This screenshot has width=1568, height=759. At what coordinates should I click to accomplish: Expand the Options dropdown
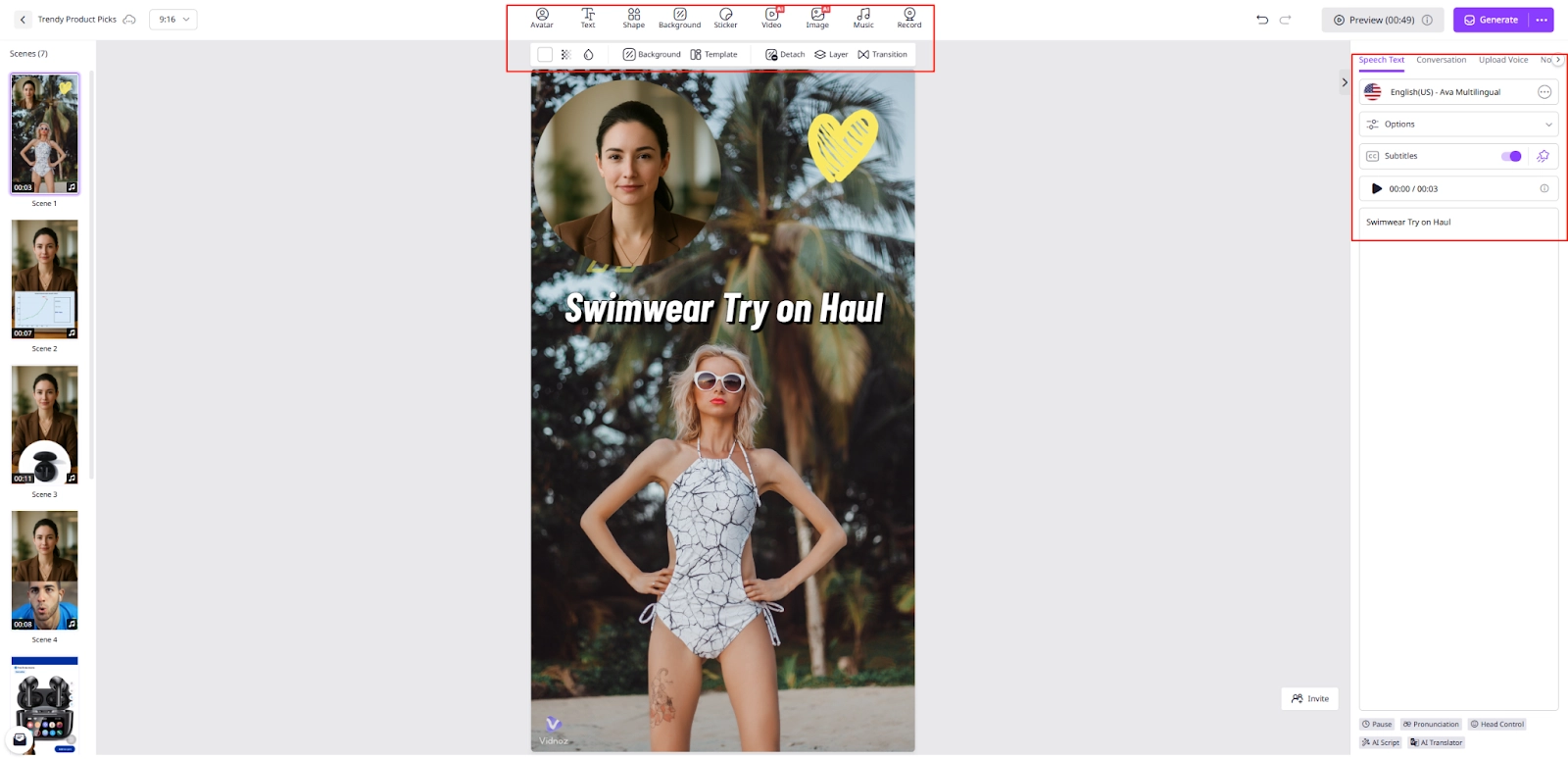1458,125
